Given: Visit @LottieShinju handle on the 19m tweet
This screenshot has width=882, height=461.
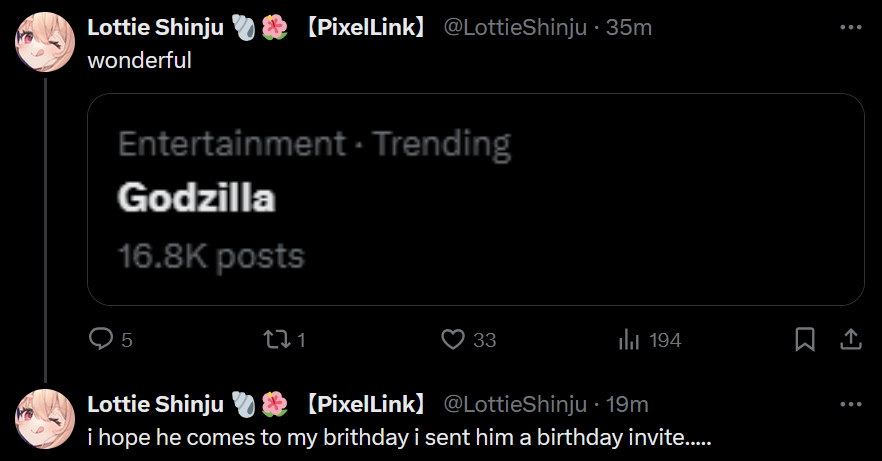Looking at the screenshot, I should 514,404.
